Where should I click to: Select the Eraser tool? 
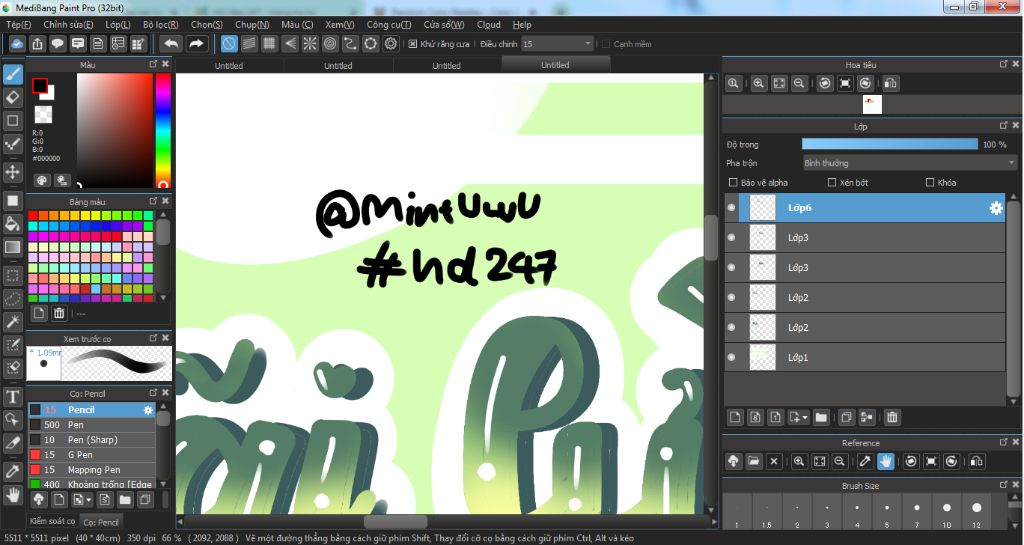(x=12, y=98)
